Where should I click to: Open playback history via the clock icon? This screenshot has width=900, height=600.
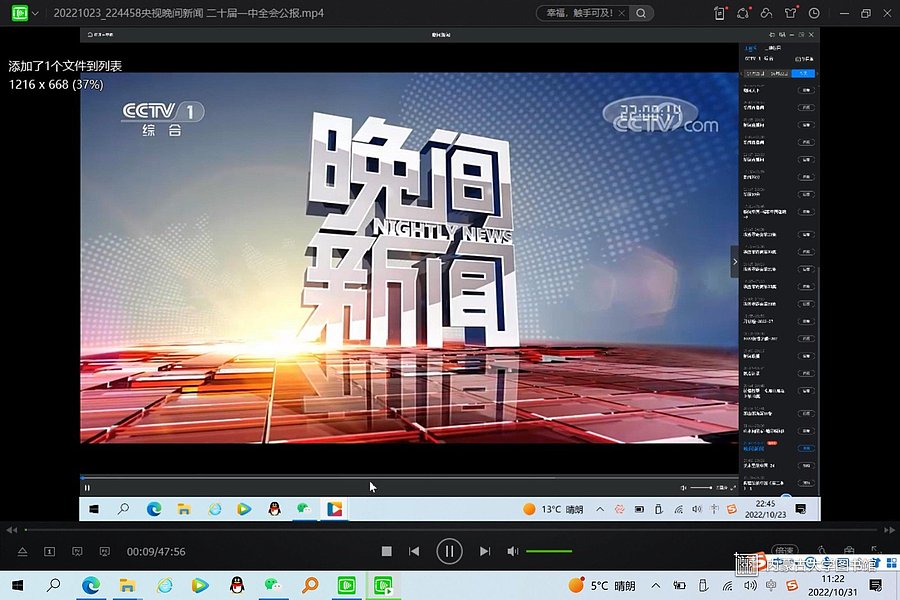tap(814, 13)
